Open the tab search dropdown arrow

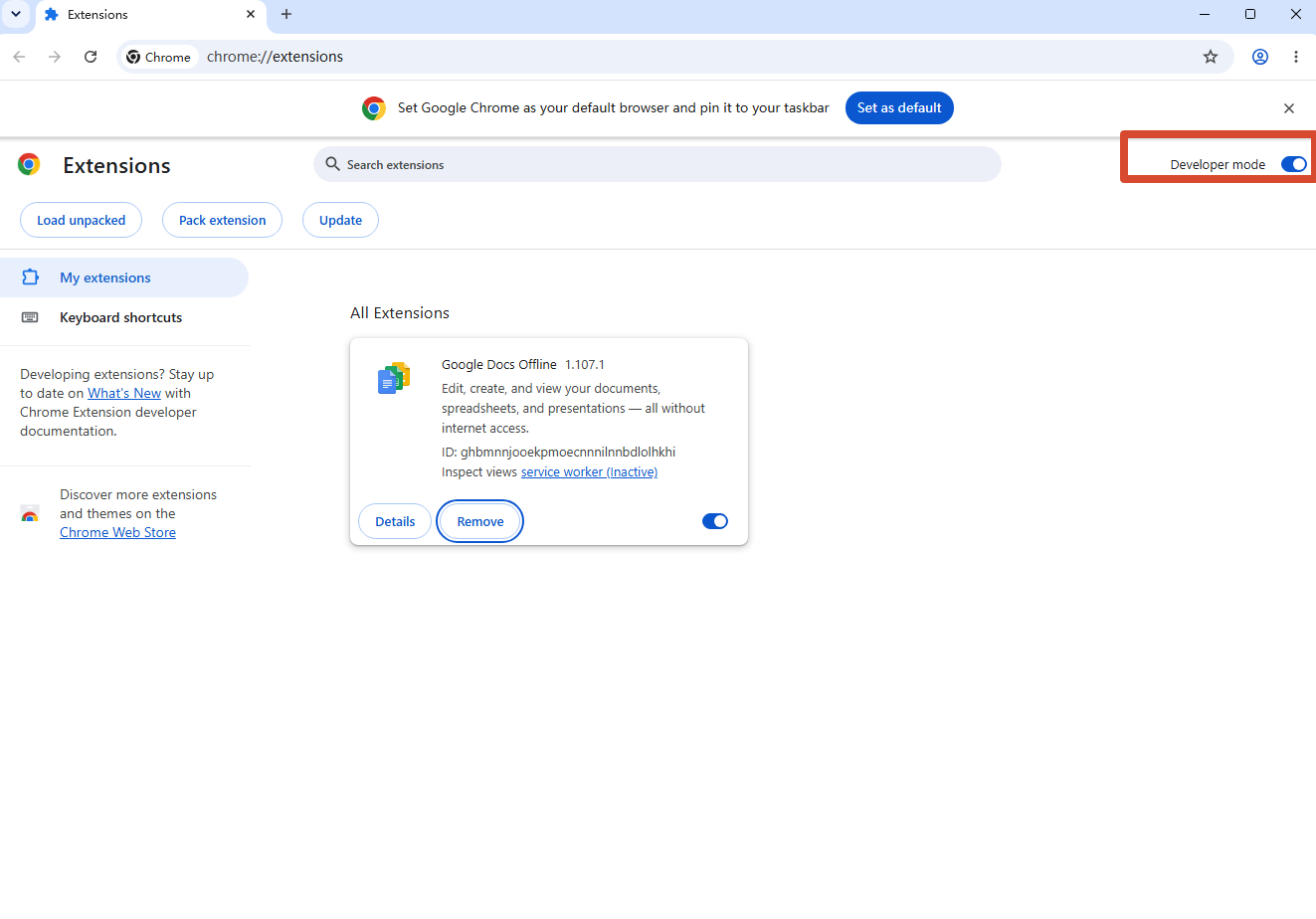click(x=16, y=14)
